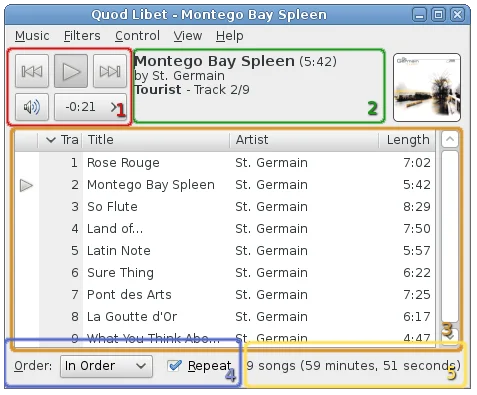Open the Control menu

(x=137, y=36)
